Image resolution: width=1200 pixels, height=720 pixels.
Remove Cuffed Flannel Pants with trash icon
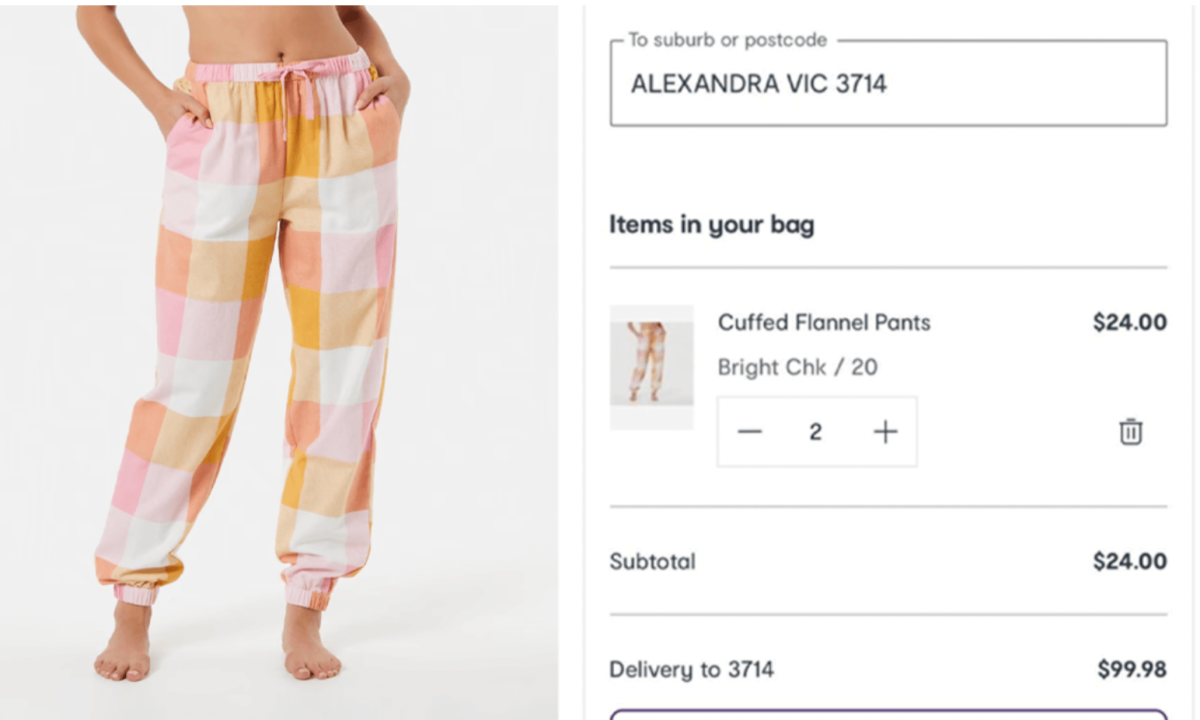(x=1130, y=432)
